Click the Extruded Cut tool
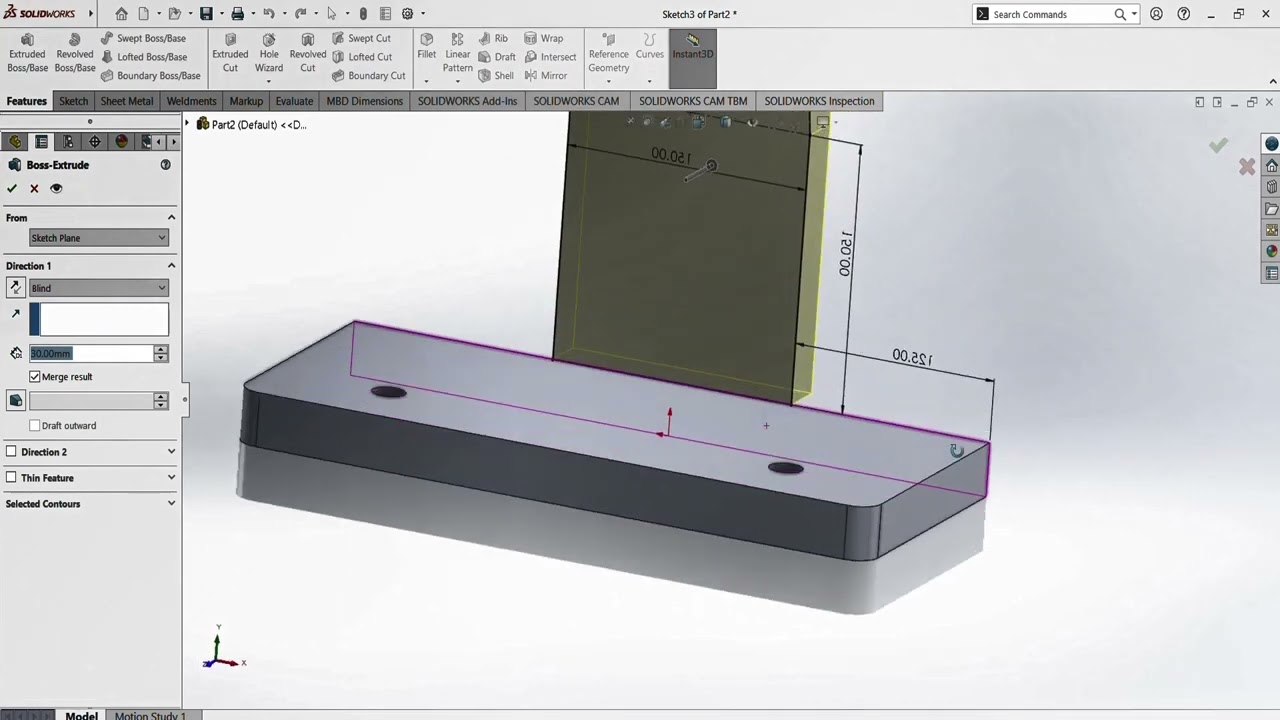This screenshot has width=1280, height=720. pyautogui.click(x=230, y=53)
